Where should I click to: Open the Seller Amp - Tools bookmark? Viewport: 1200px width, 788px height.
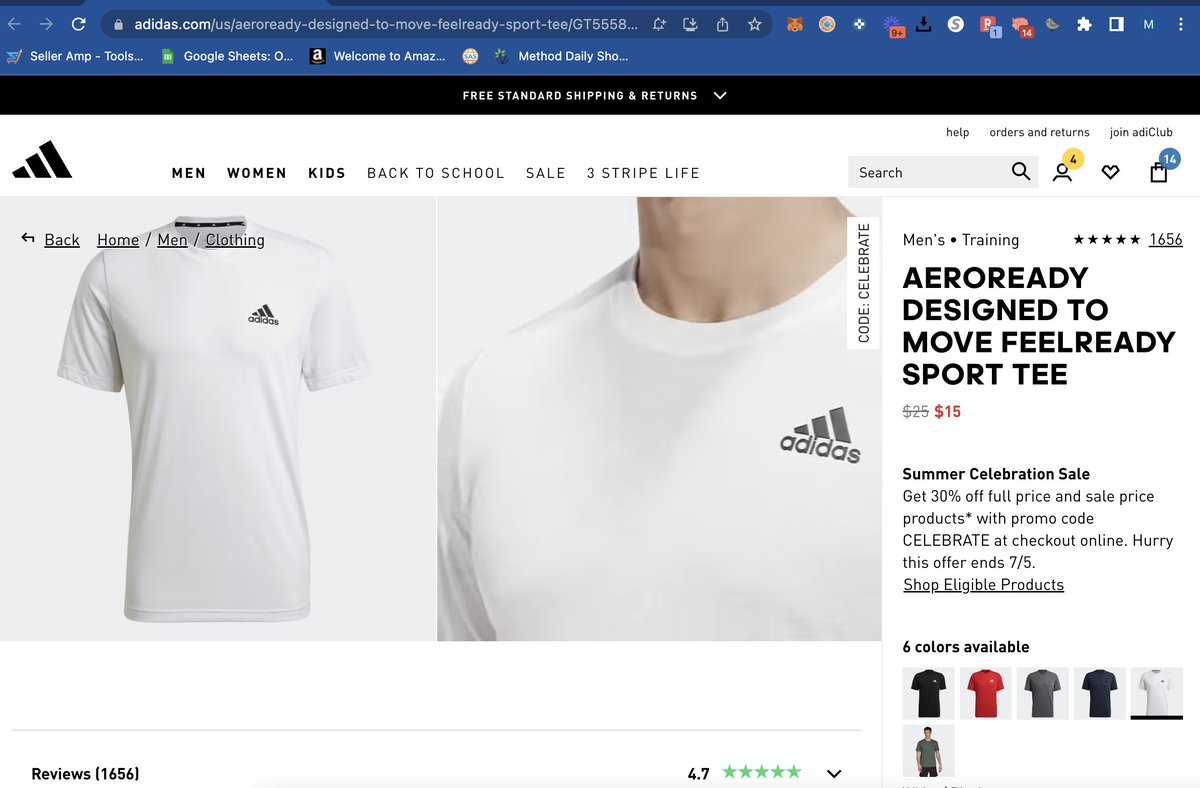tap(75, 56)
